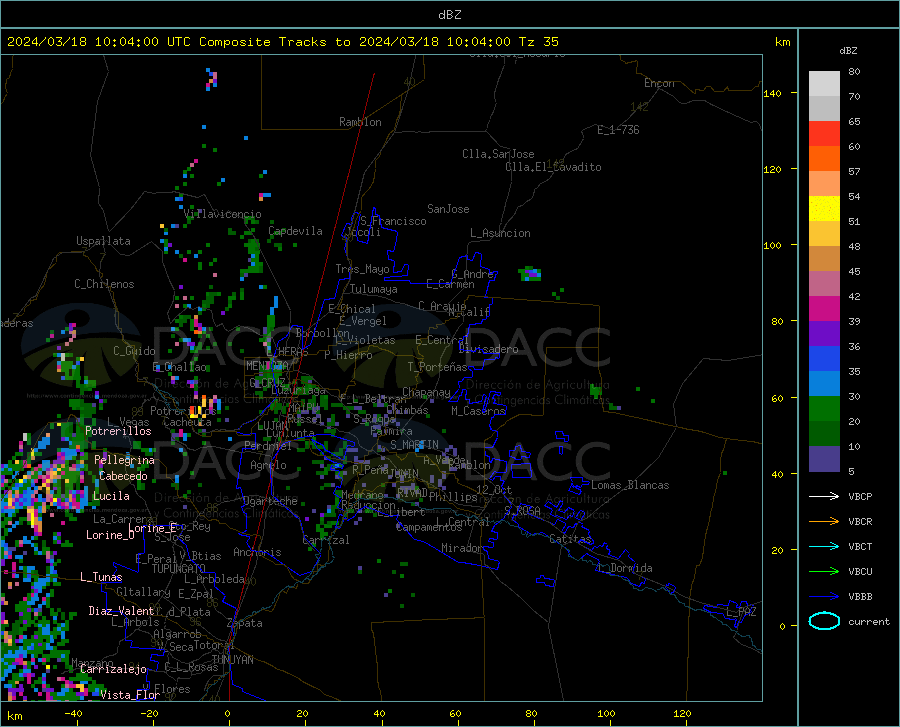The height and width of the screenshot is (727, 900).
Task: Select the light gray 80 dBZ swatch
Action: [x=824, y=84]
